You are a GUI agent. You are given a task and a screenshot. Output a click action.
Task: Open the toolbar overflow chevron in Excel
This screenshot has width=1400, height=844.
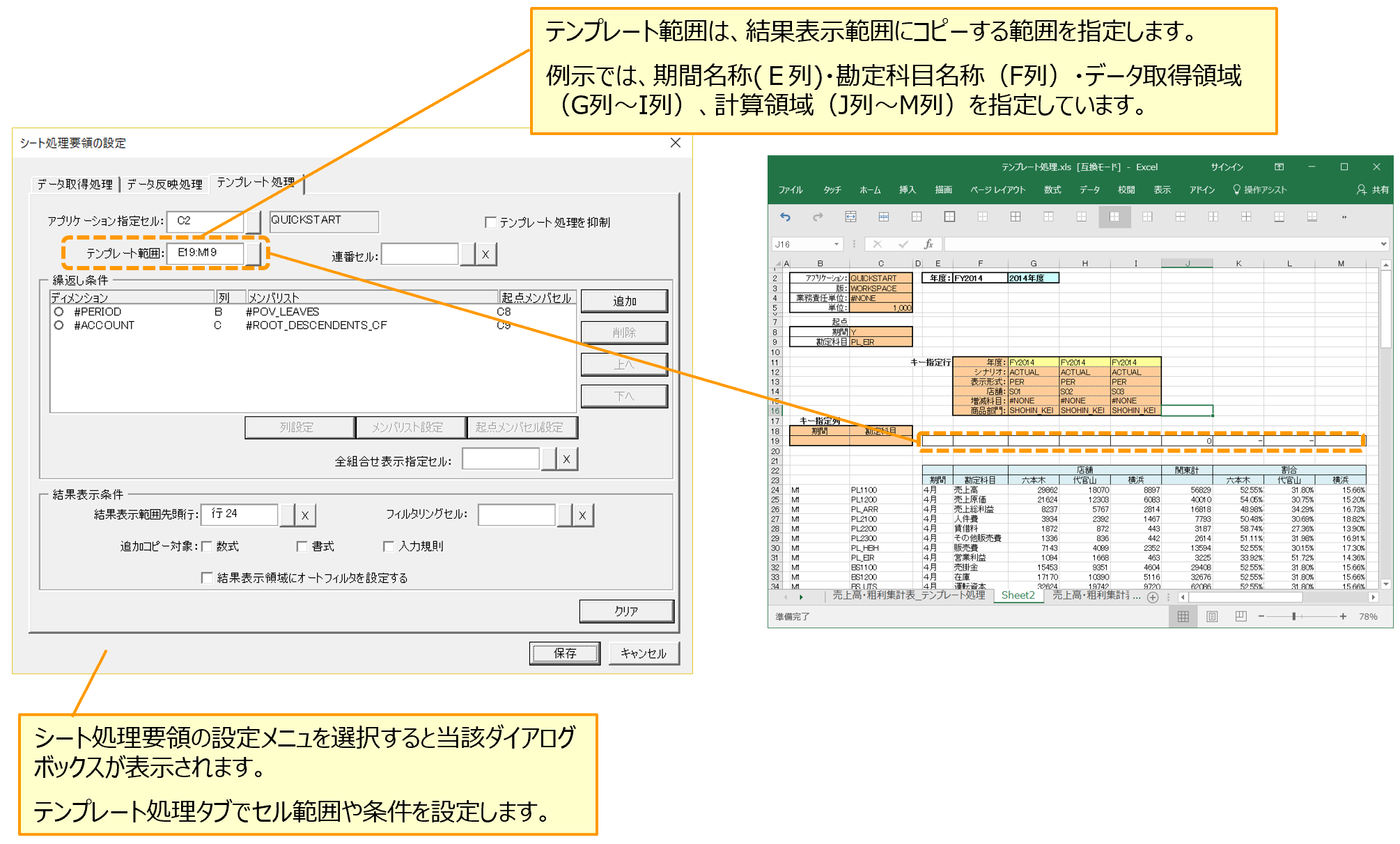coord(1344,217)
